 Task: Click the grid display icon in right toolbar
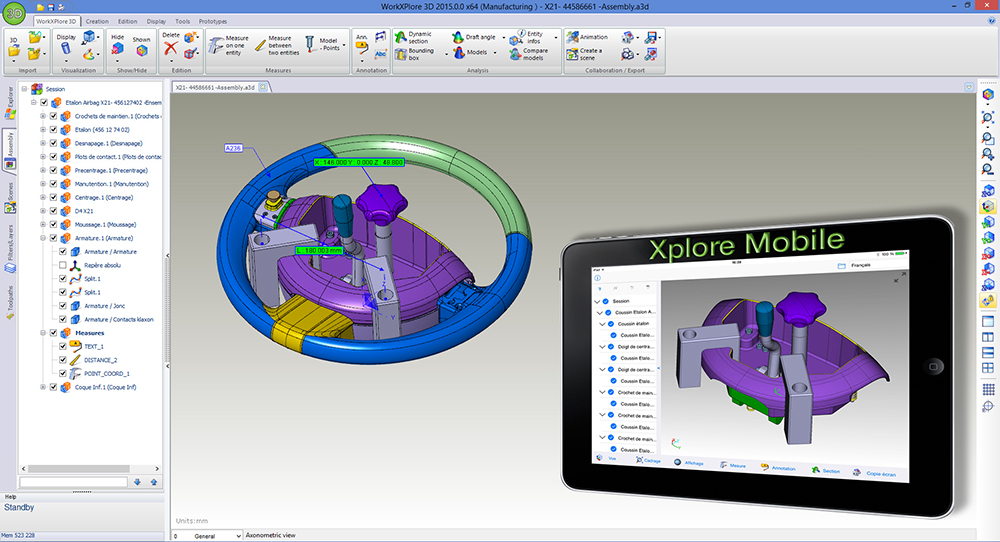988,389
